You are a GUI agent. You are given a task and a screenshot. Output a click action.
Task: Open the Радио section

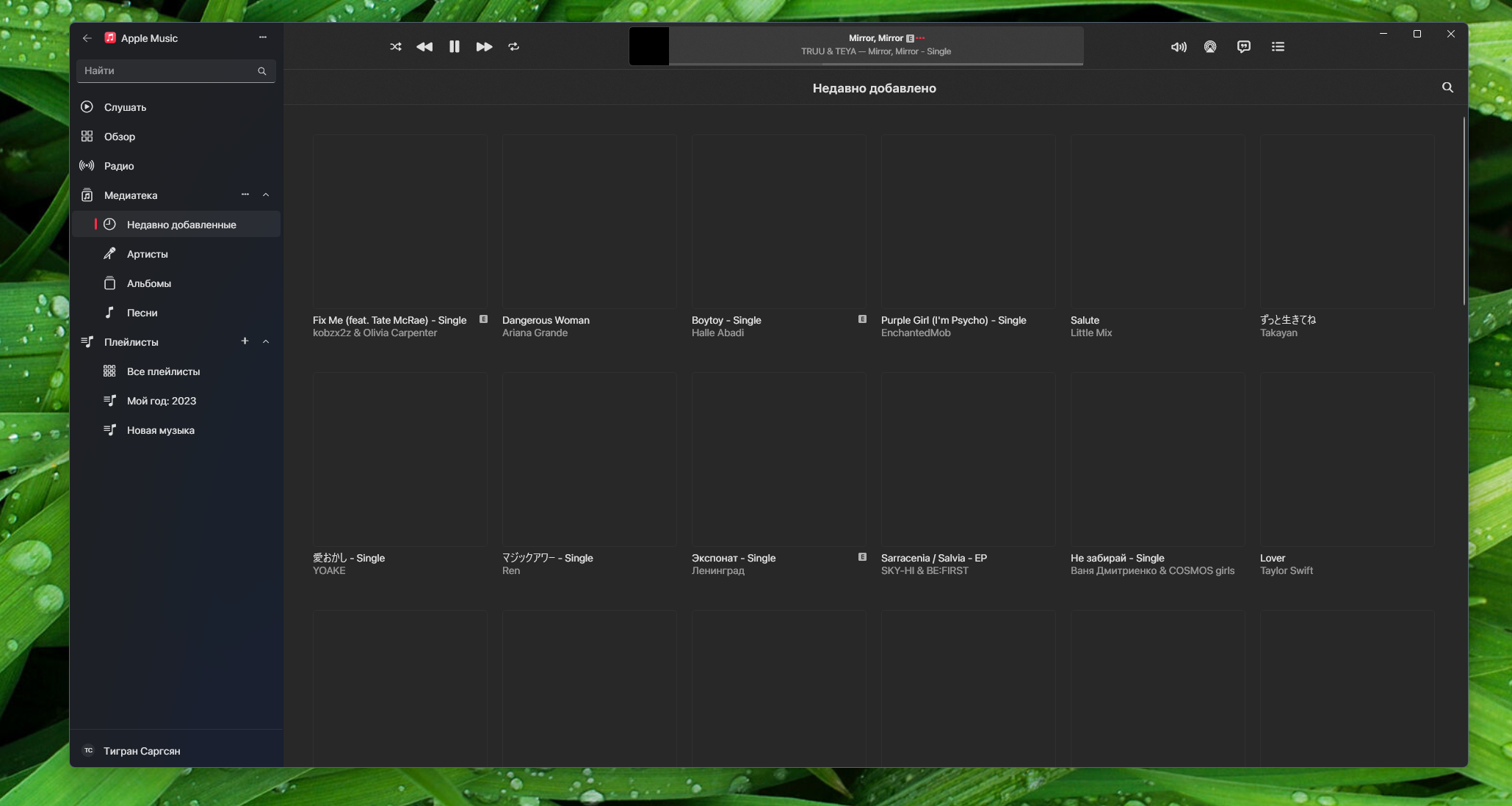(119, 166)
